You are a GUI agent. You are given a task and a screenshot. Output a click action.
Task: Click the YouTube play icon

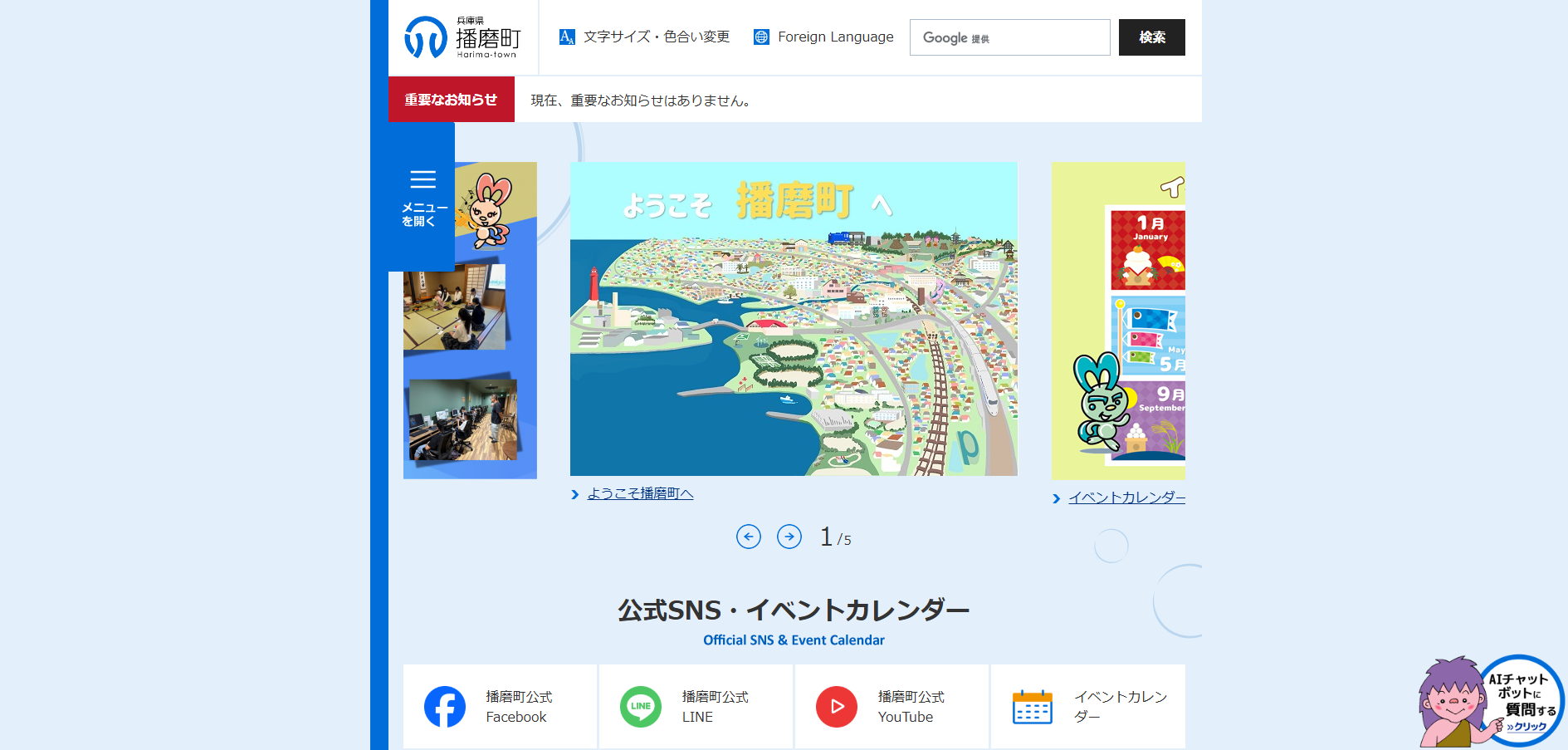click(x=837, y=707)
